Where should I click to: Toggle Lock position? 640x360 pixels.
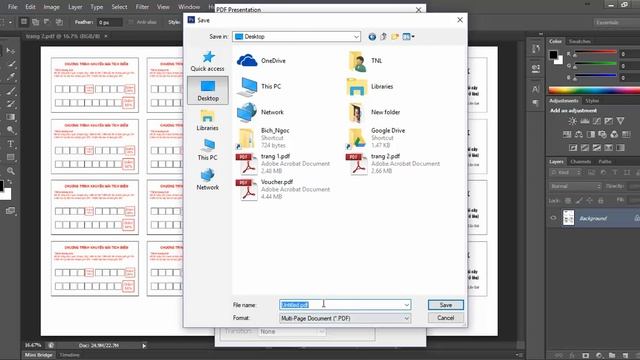pos(589,200)
